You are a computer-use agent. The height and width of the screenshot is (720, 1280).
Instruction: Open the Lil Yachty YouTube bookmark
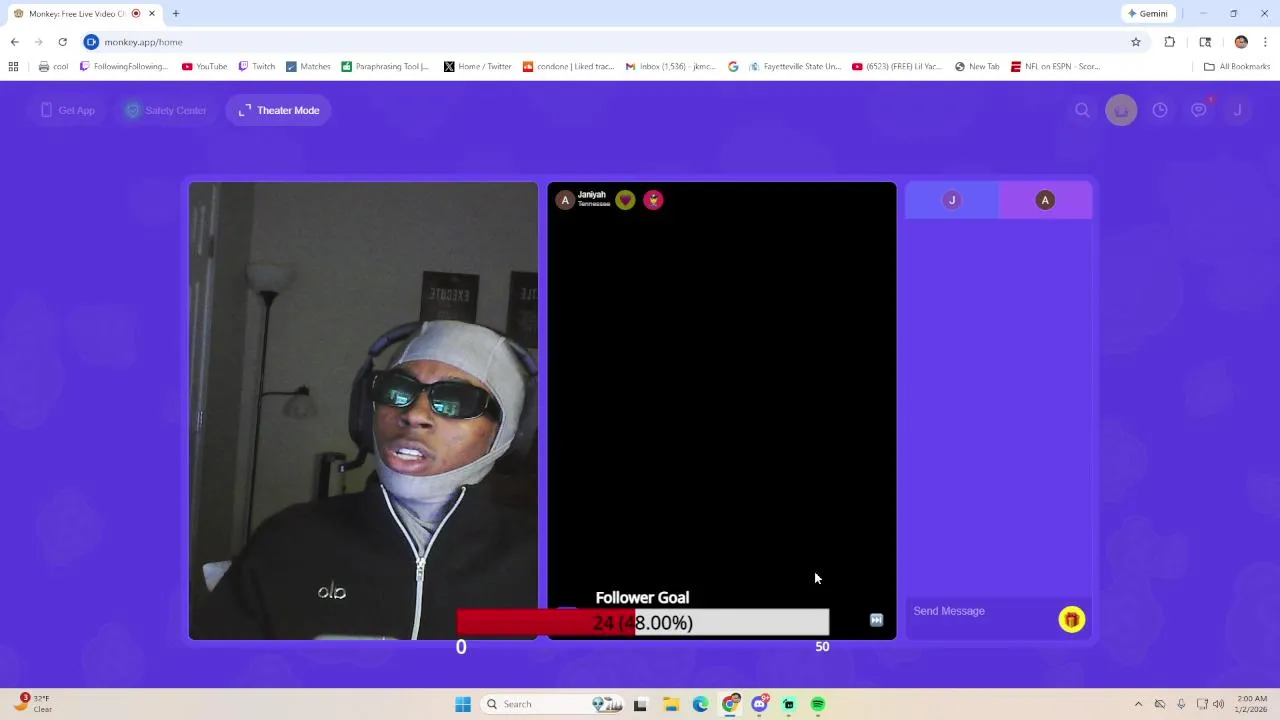pos(897,67)
